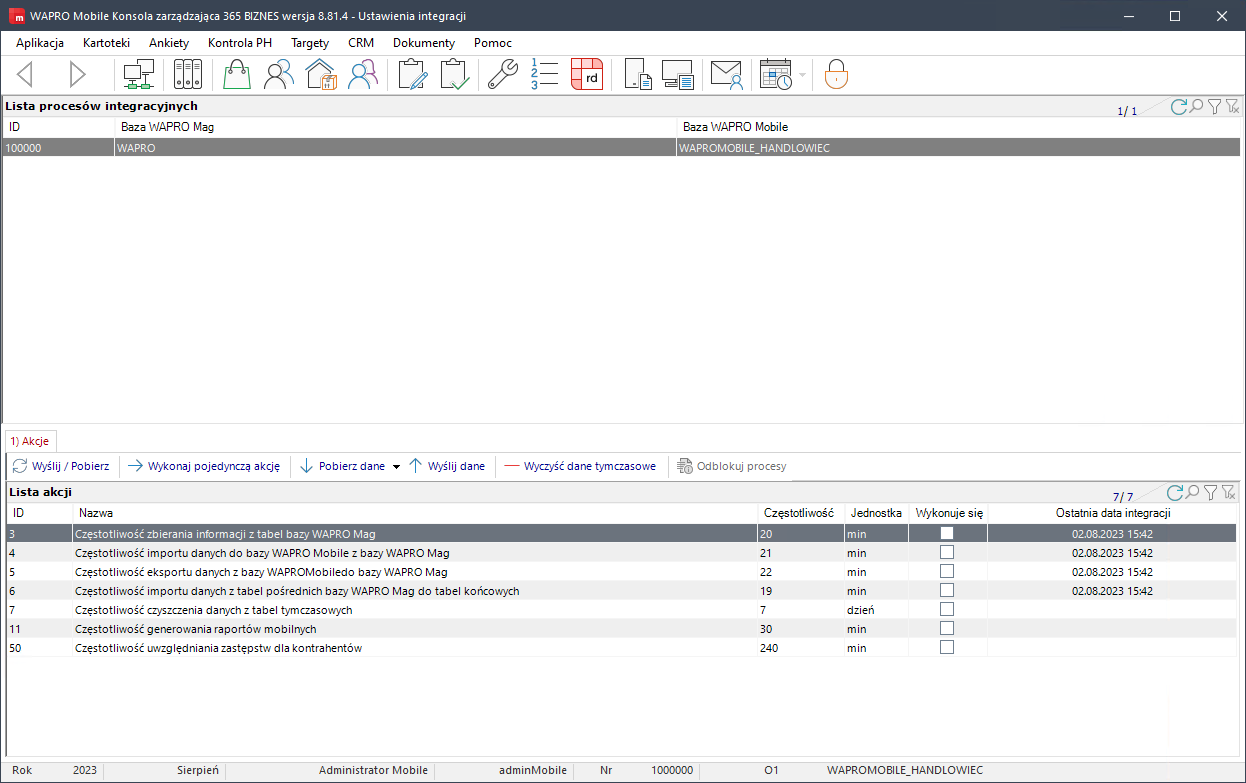The width and height of the screenshot is (1246, 783).
Task: Select 'Częstotliwość generowania raportów mobilnych' row
Action: tap(621, 629)
